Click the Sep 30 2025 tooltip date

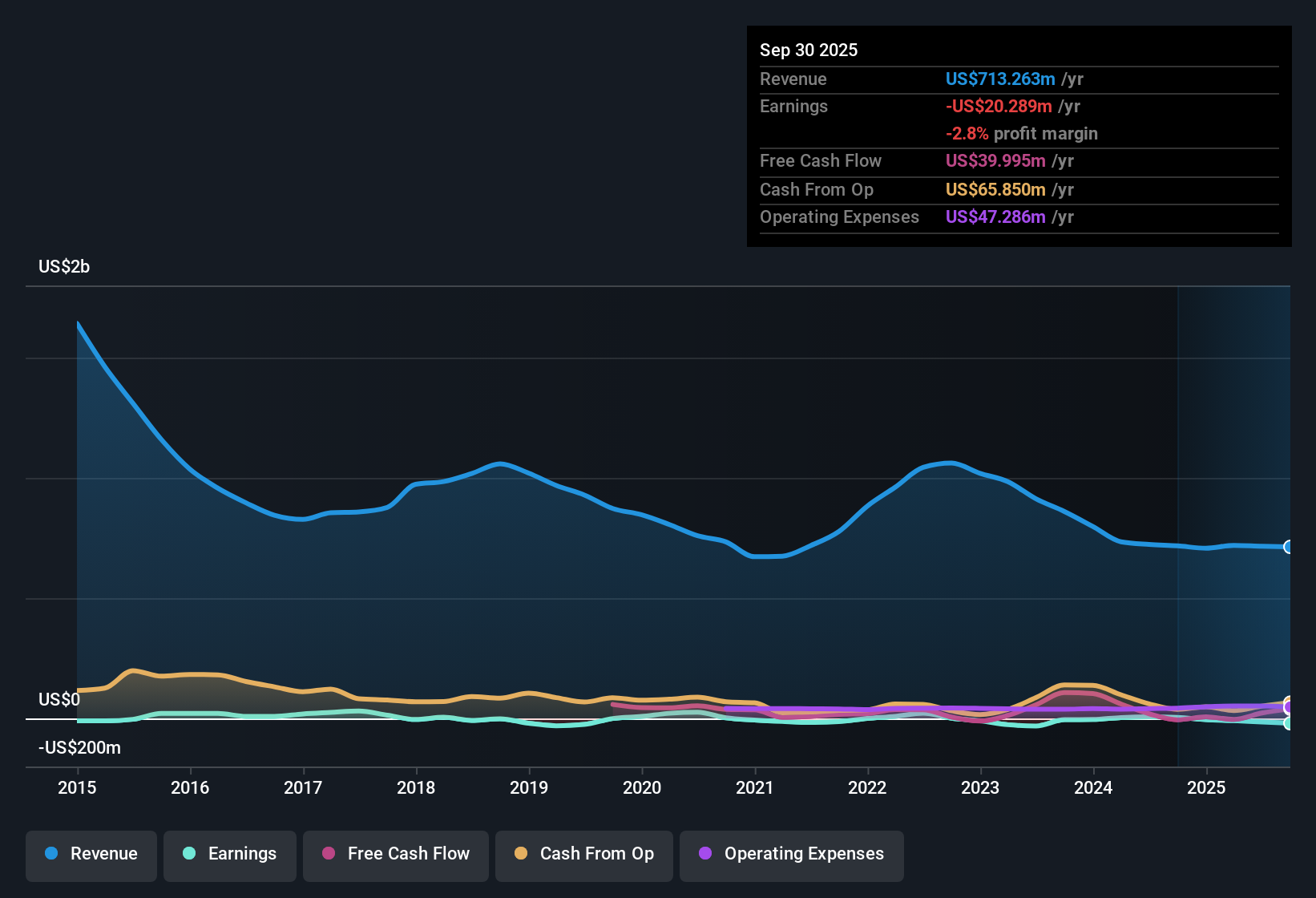coord(809,50)
